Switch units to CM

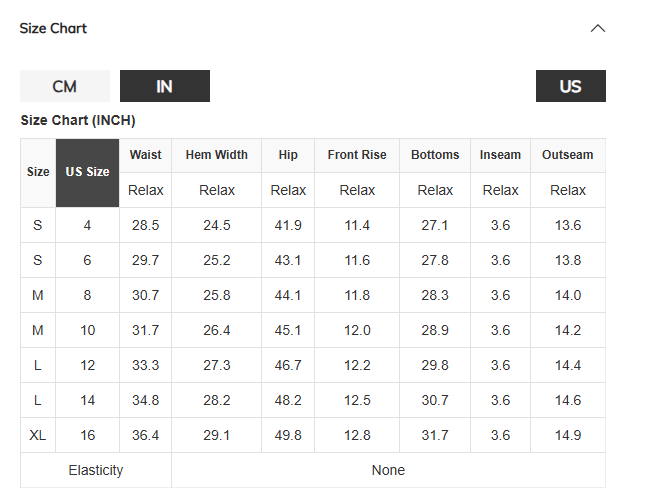click(x=65, y=86)
